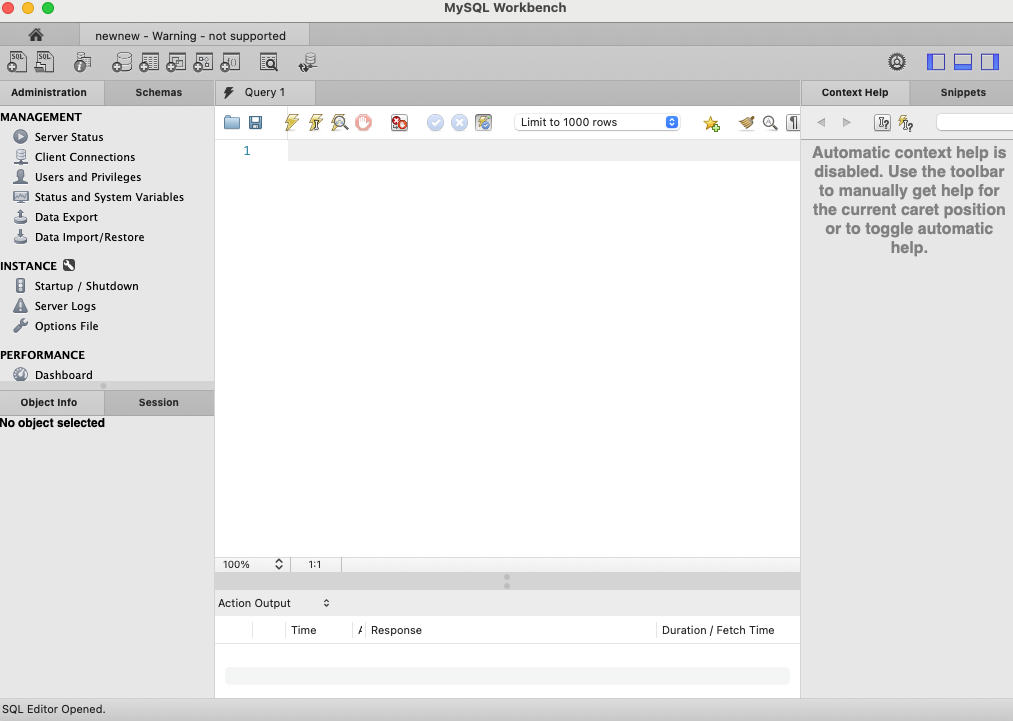Open Users and Privileges
Screen dimensions: 1013x721
coord(88,177)
